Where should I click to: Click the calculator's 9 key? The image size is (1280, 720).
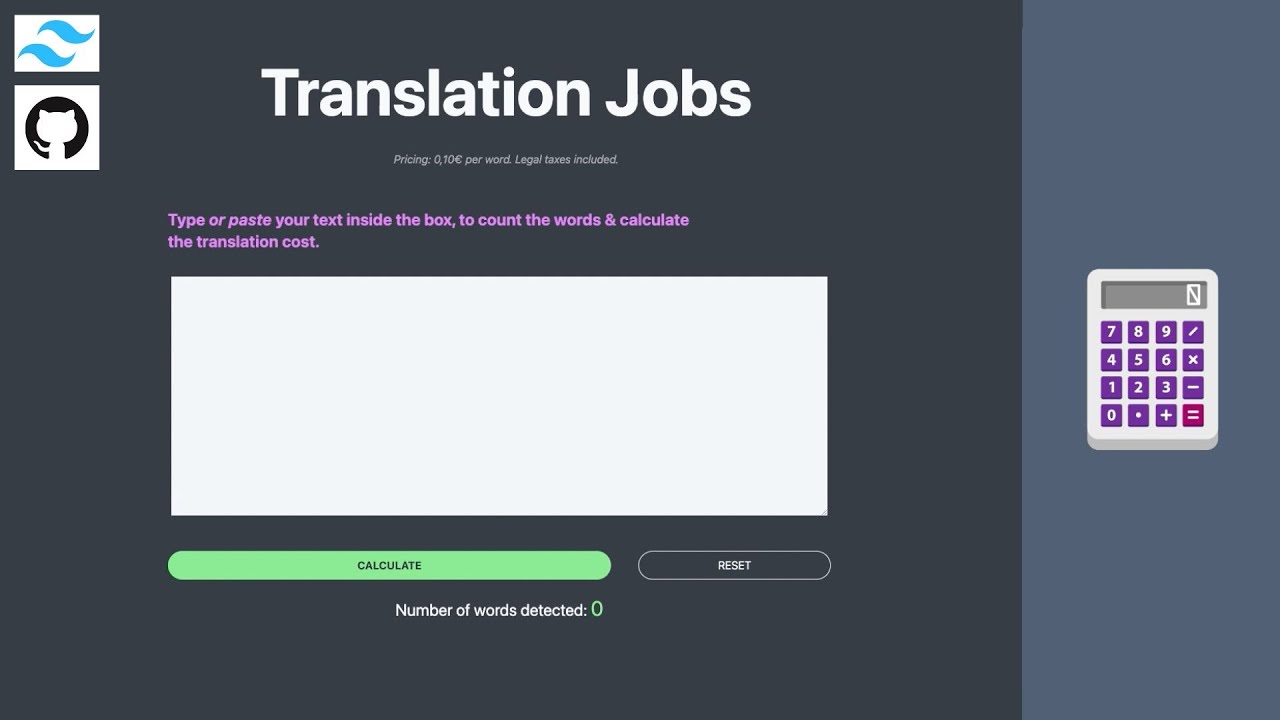coord(1165,332)
